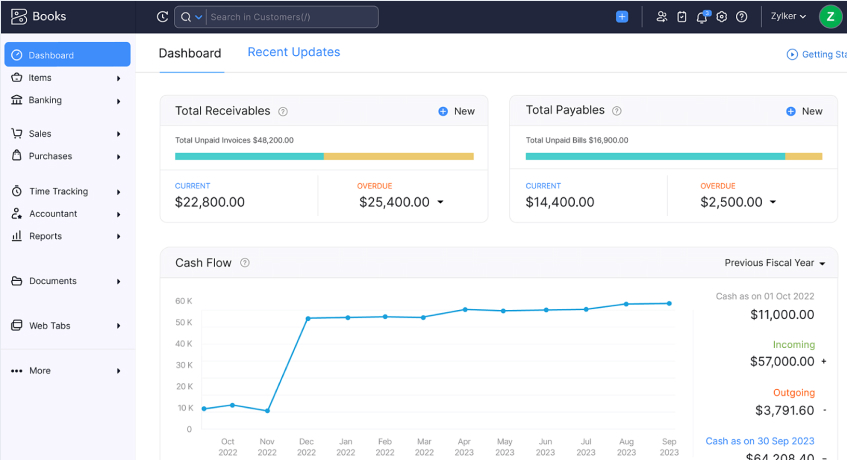Open the notifications bell
Screen dimensions: 847x460
[701, 17]
